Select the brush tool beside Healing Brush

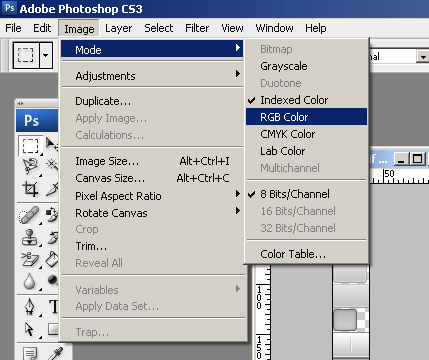point(52,215)
